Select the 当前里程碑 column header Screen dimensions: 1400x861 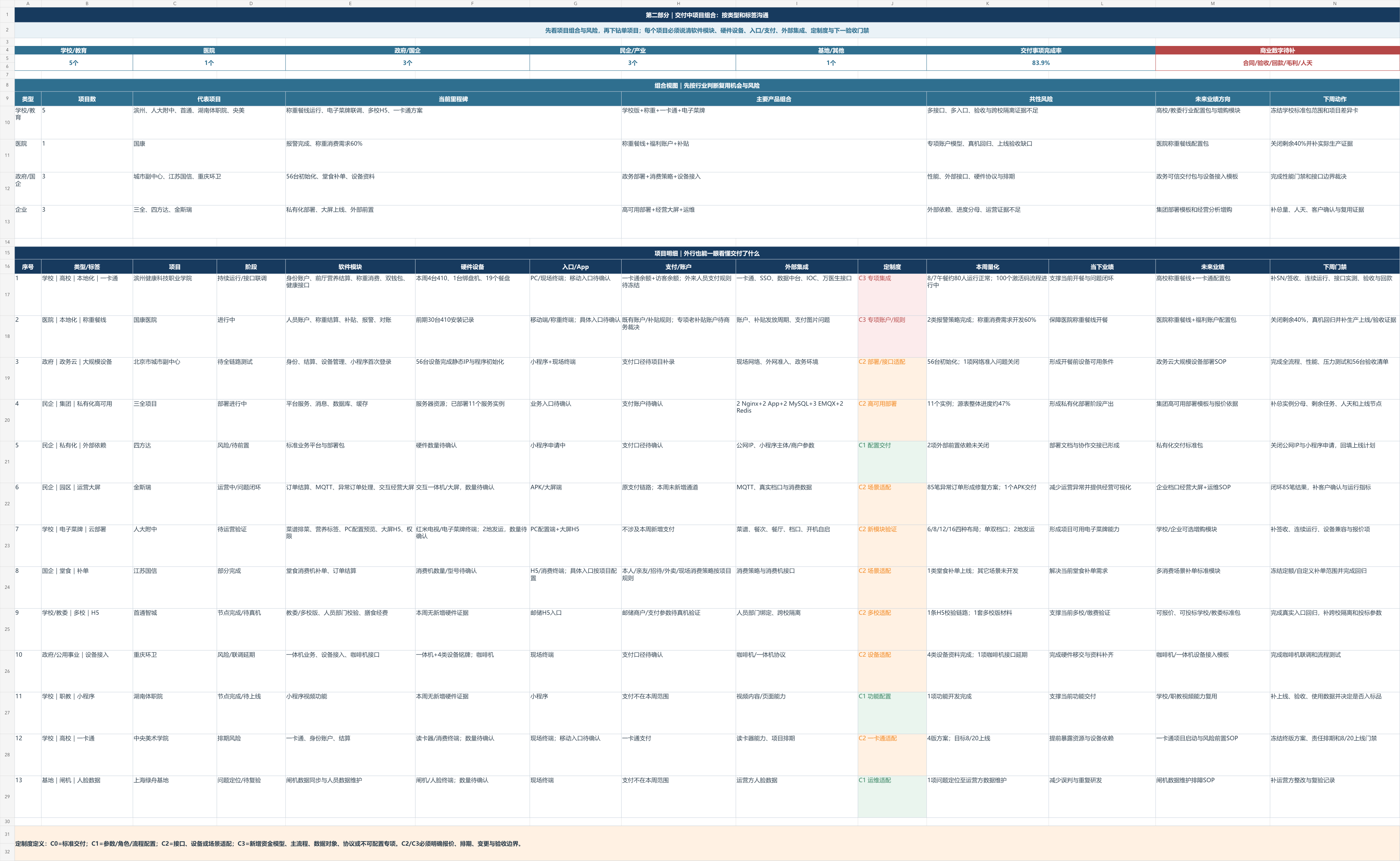pos(453,99)
